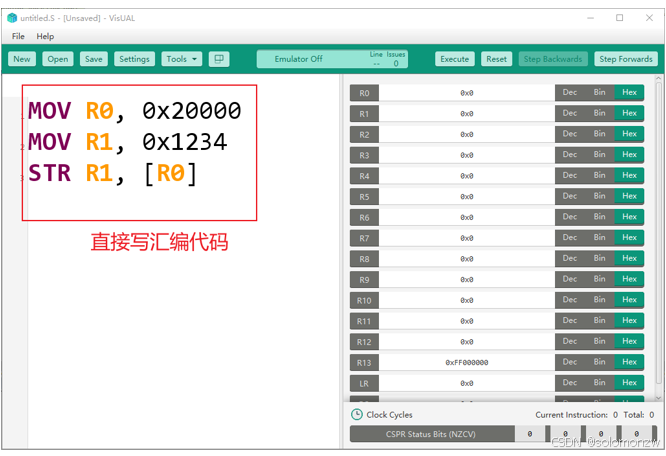Image resolution: width=666 pixels, height=456 pixels.
Task: Click the toggle panel view icon button
Action: pyautogui.click(x=219, y=59)
